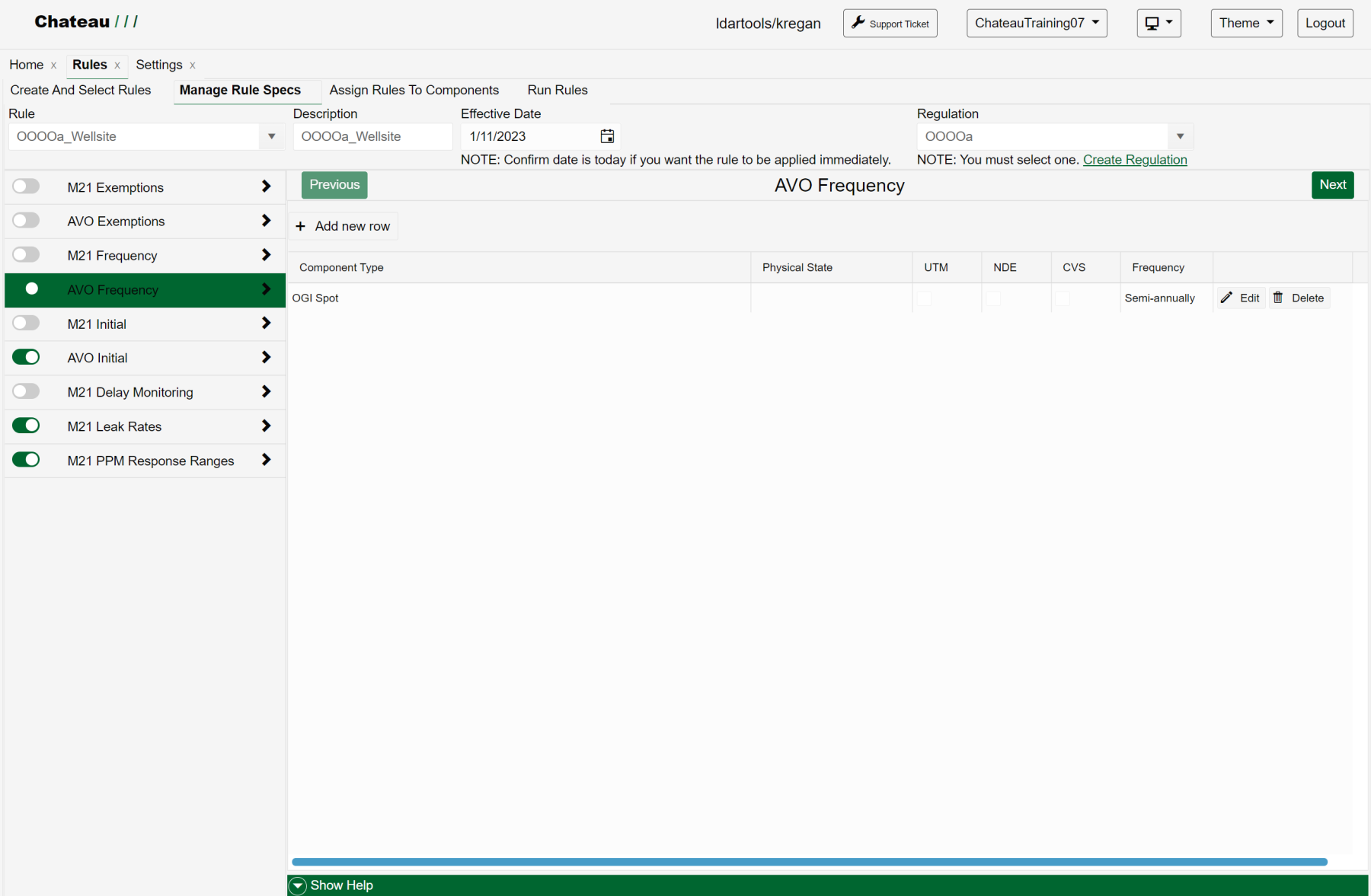Click the Next button
The width and height of the screenshot is (1371, 896).
click(x=1332, y=185)
